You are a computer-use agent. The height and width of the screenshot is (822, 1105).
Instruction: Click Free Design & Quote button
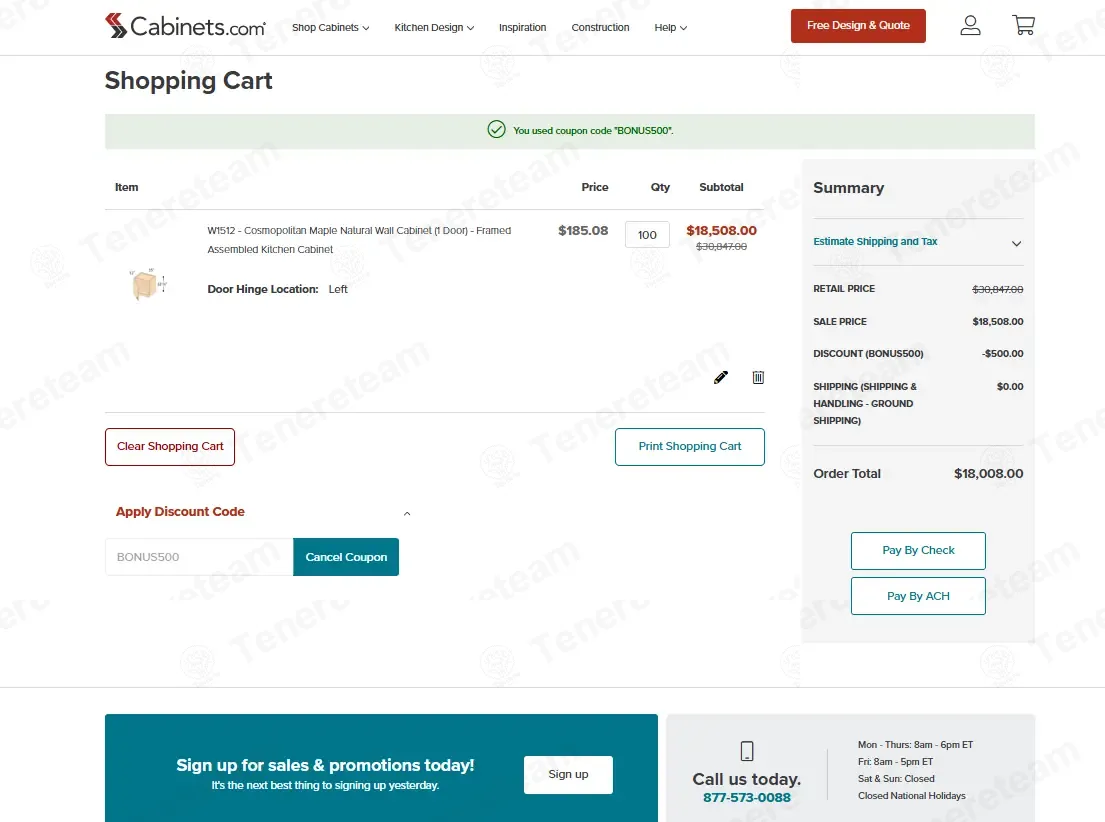pos(858,26)
